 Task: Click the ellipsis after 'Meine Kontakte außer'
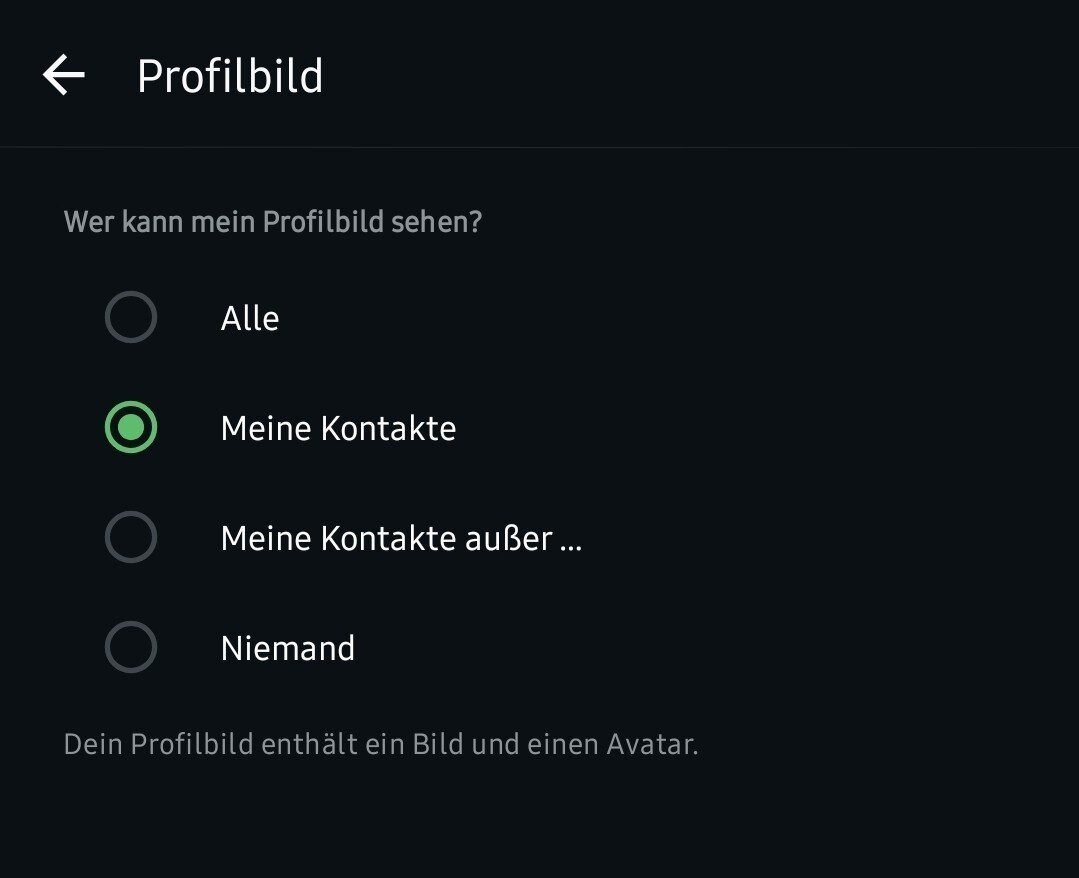[571, 542]
